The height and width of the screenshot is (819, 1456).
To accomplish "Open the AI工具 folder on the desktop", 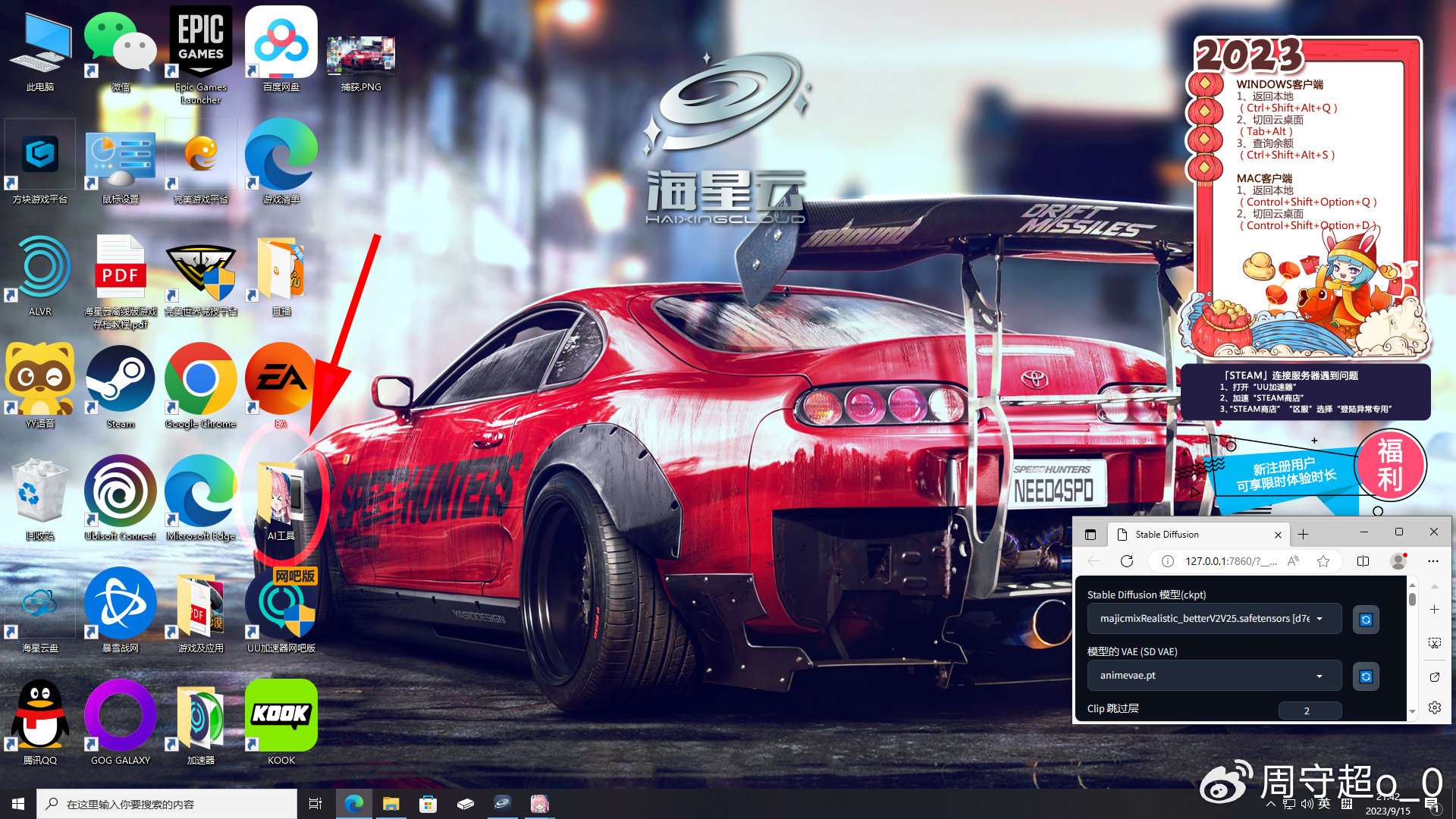I will [x=281, y=498].
